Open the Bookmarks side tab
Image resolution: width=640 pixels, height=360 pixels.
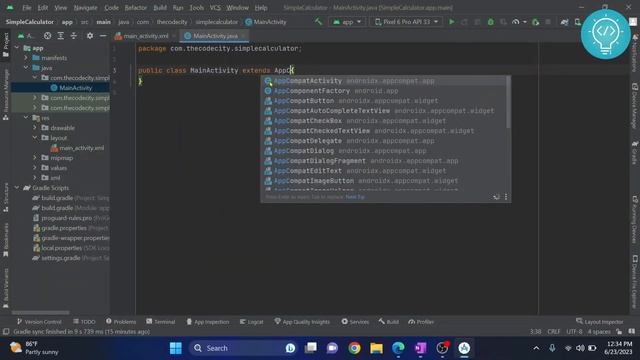click(x=6, y=240)
